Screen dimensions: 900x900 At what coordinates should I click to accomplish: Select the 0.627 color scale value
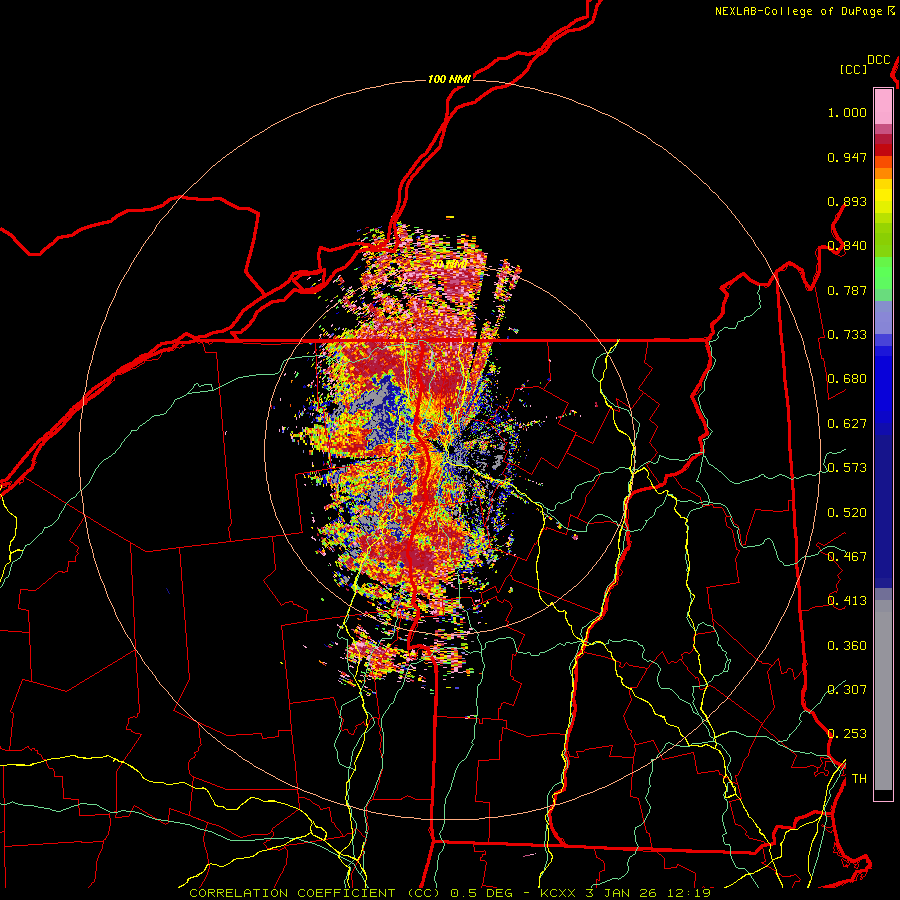[x=847, y=423]
